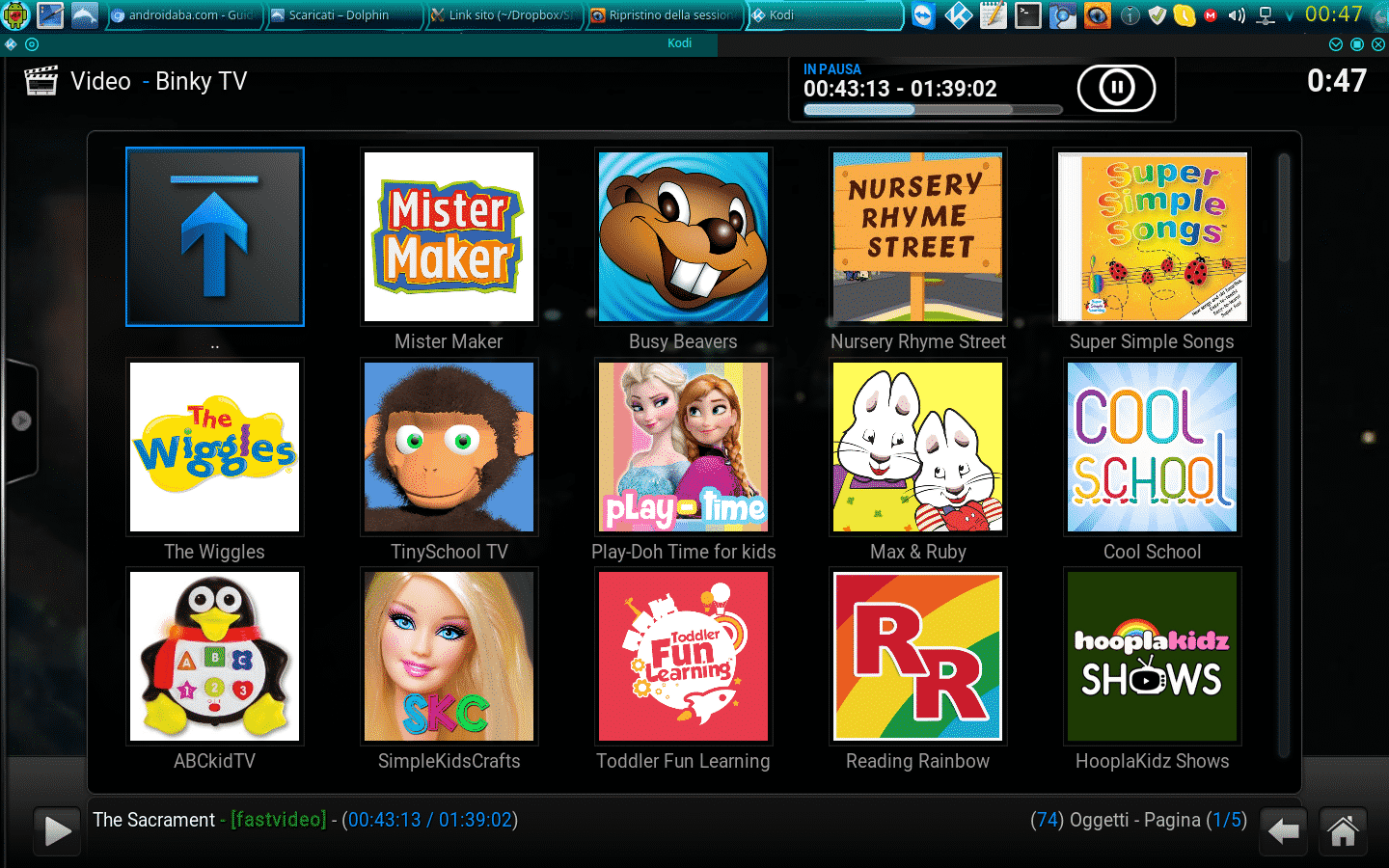Screen dimensions: 1389x868
Task: Click the Pagina (1/5) page indicator
Action: point(1195,820)
